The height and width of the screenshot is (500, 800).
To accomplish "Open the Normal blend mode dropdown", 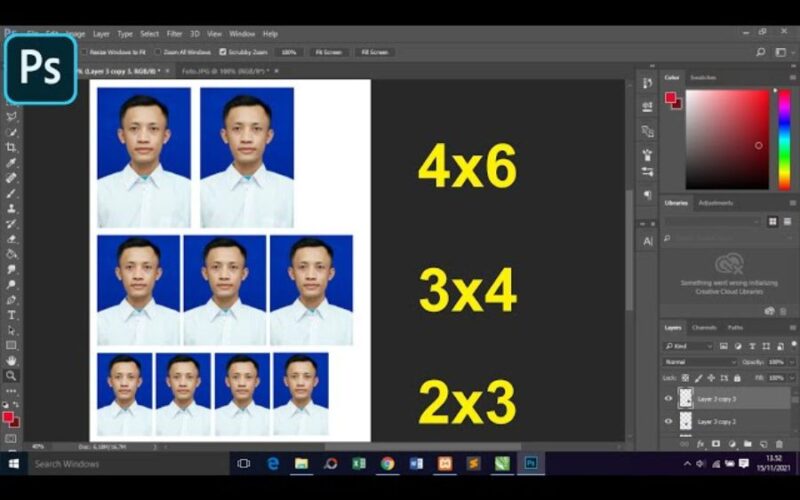I will pos(700,362).
